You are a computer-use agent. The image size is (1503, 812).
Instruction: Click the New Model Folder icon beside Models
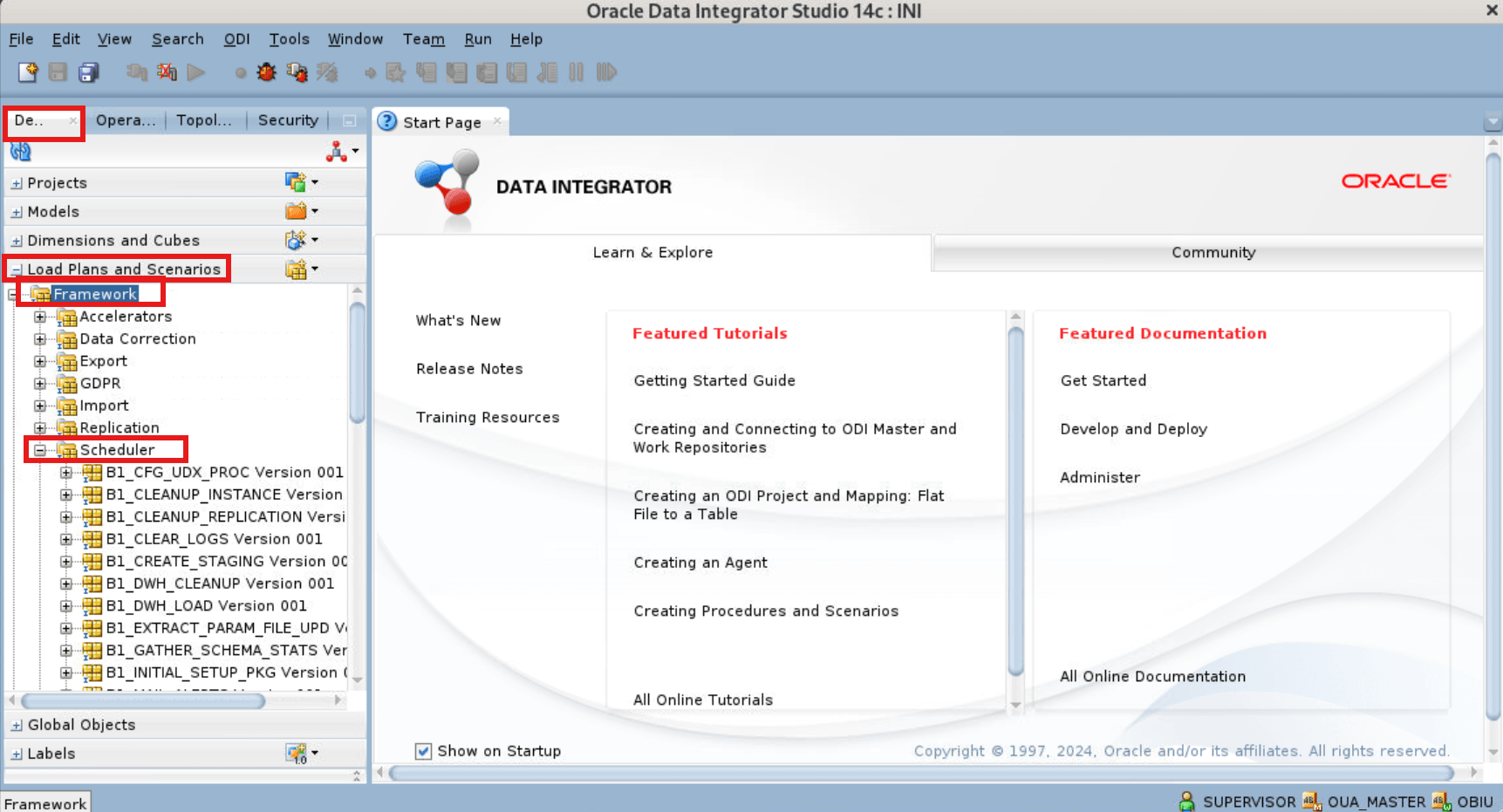[x=294, y=211]
